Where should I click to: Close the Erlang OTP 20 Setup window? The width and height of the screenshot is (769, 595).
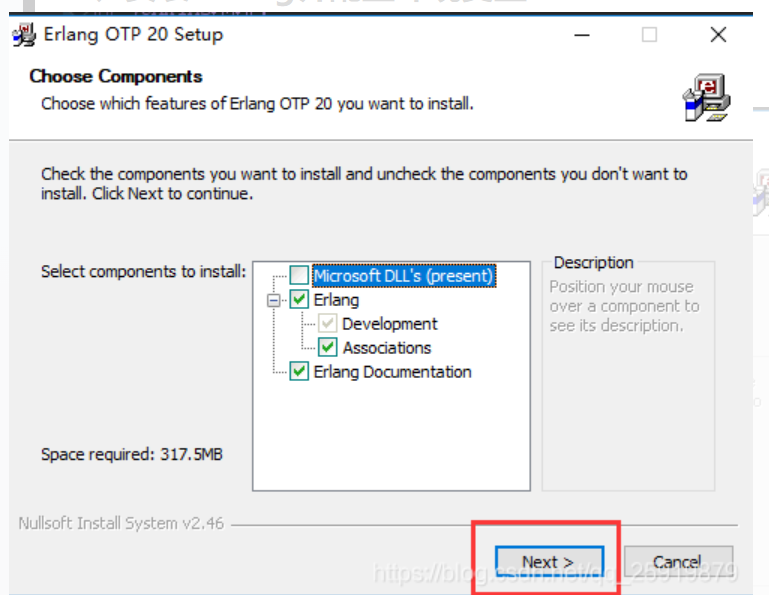(717, 35)
